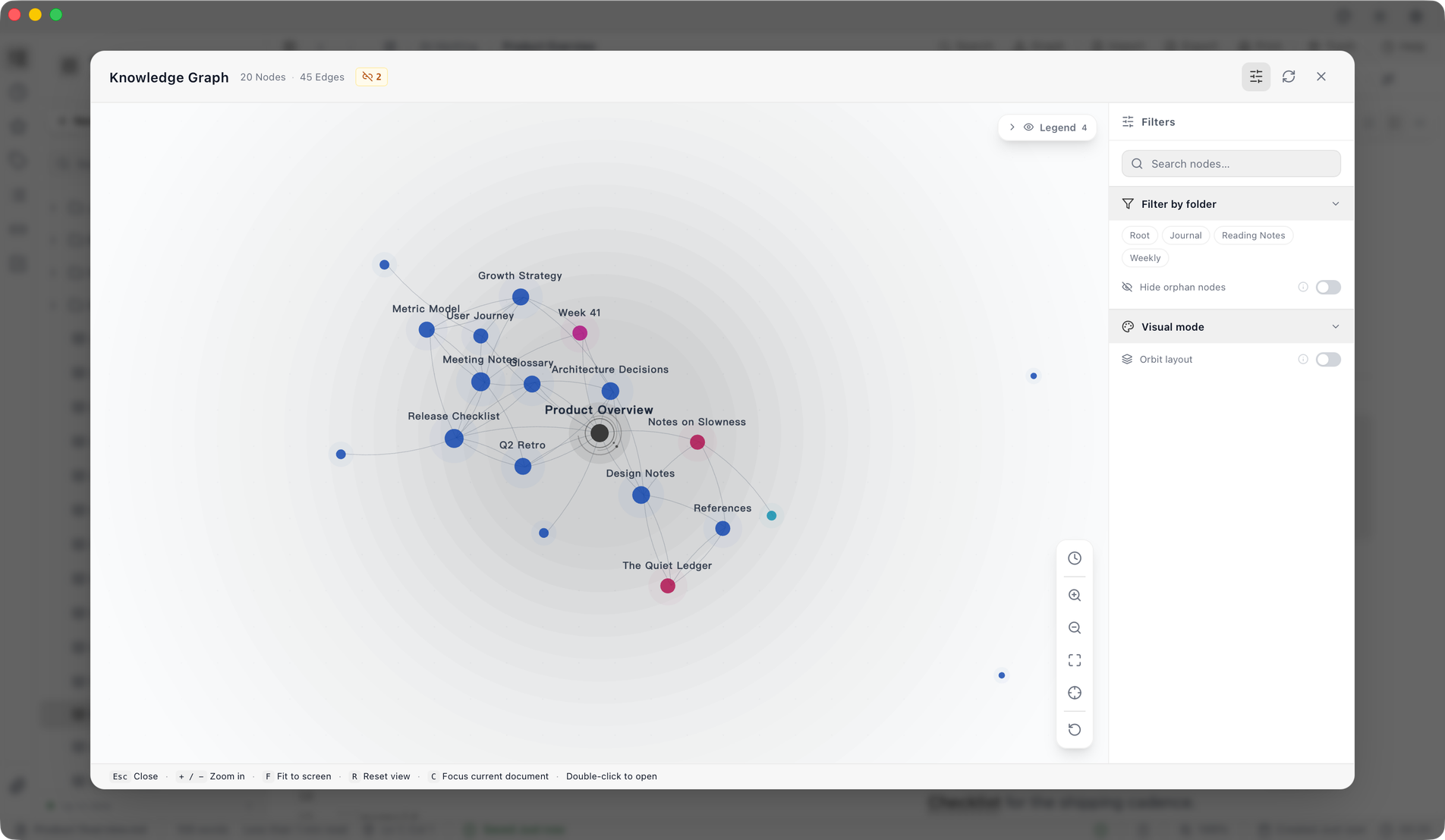Zoom in on the graph

pyautogui.click(x=1075, y=596)
